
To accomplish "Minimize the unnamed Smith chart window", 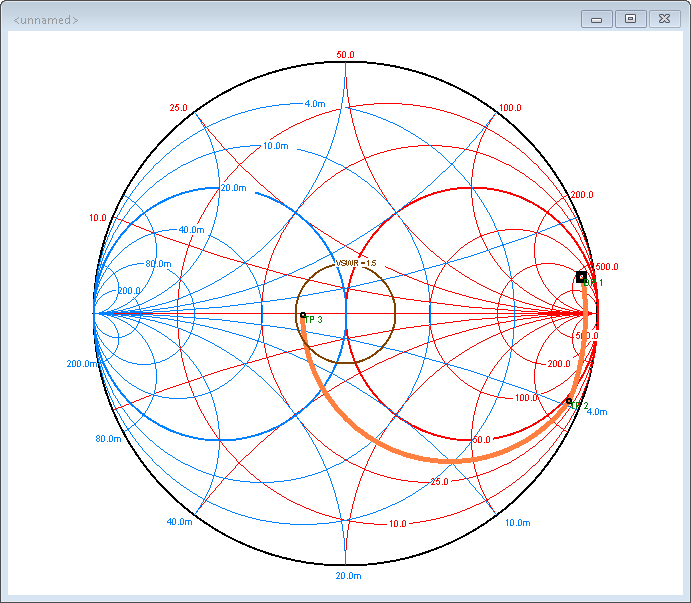I will click(x=596, y=19).
